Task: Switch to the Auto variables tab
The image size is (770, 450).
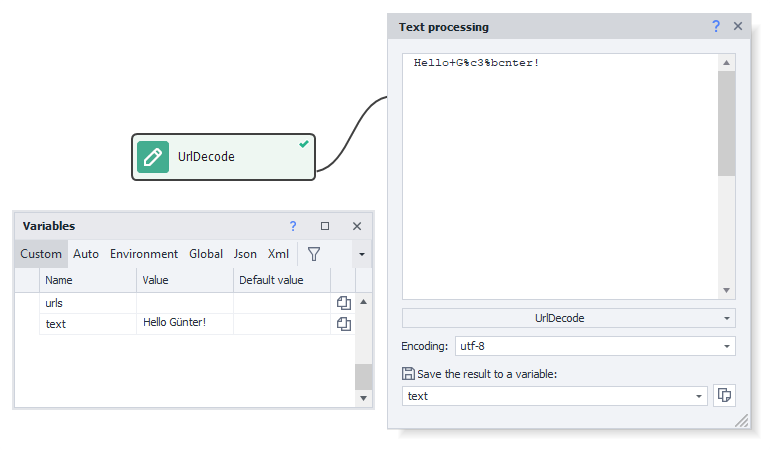Action: [86, 254]
